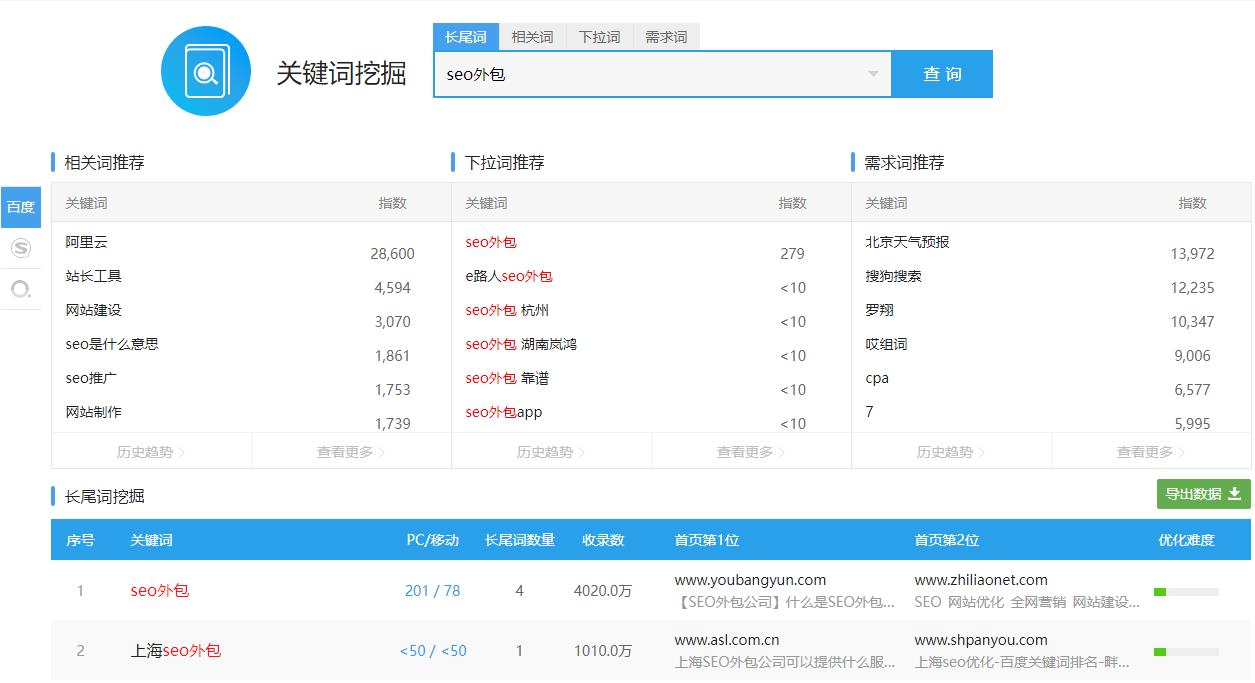
Task: Switch to the 相关词 tab
Action: point(532,36)
